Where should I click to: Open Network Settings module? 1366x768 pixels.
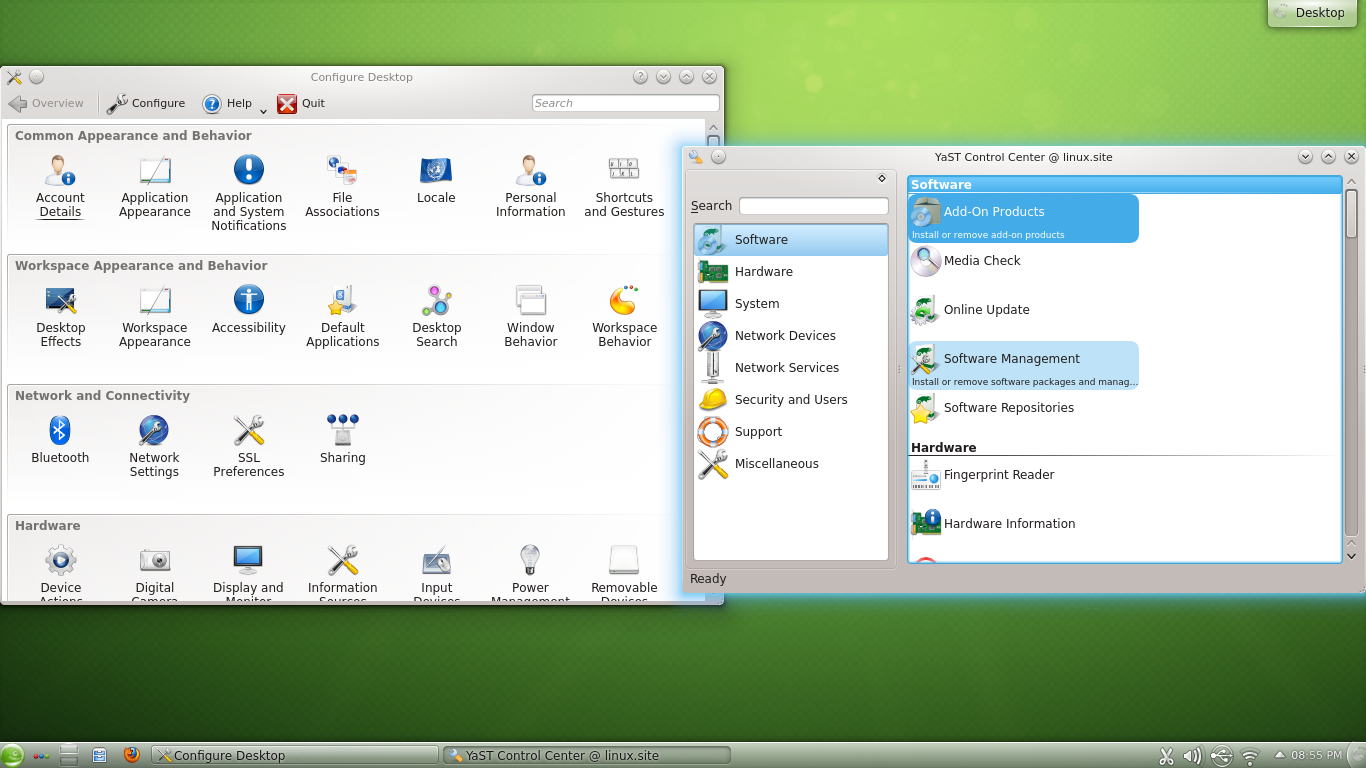[154, 446]
